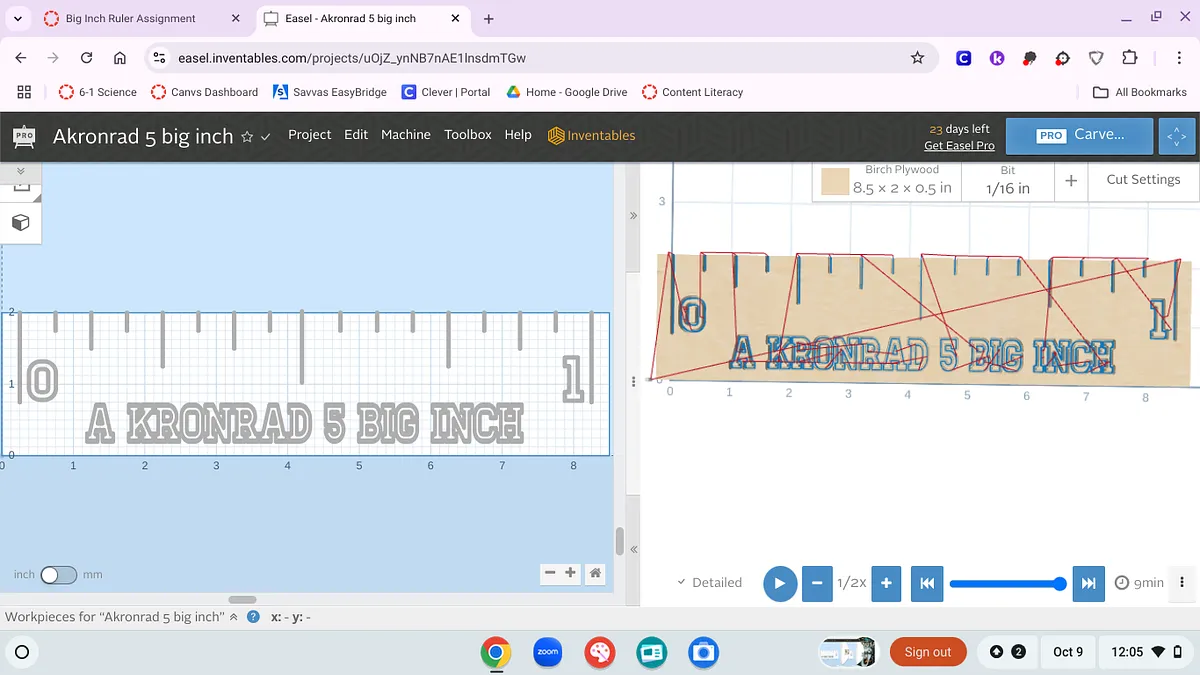The height and width of the screenshot is (675, 1200).
Task: Skip simulation to the end
Action: coord(1087,583)
